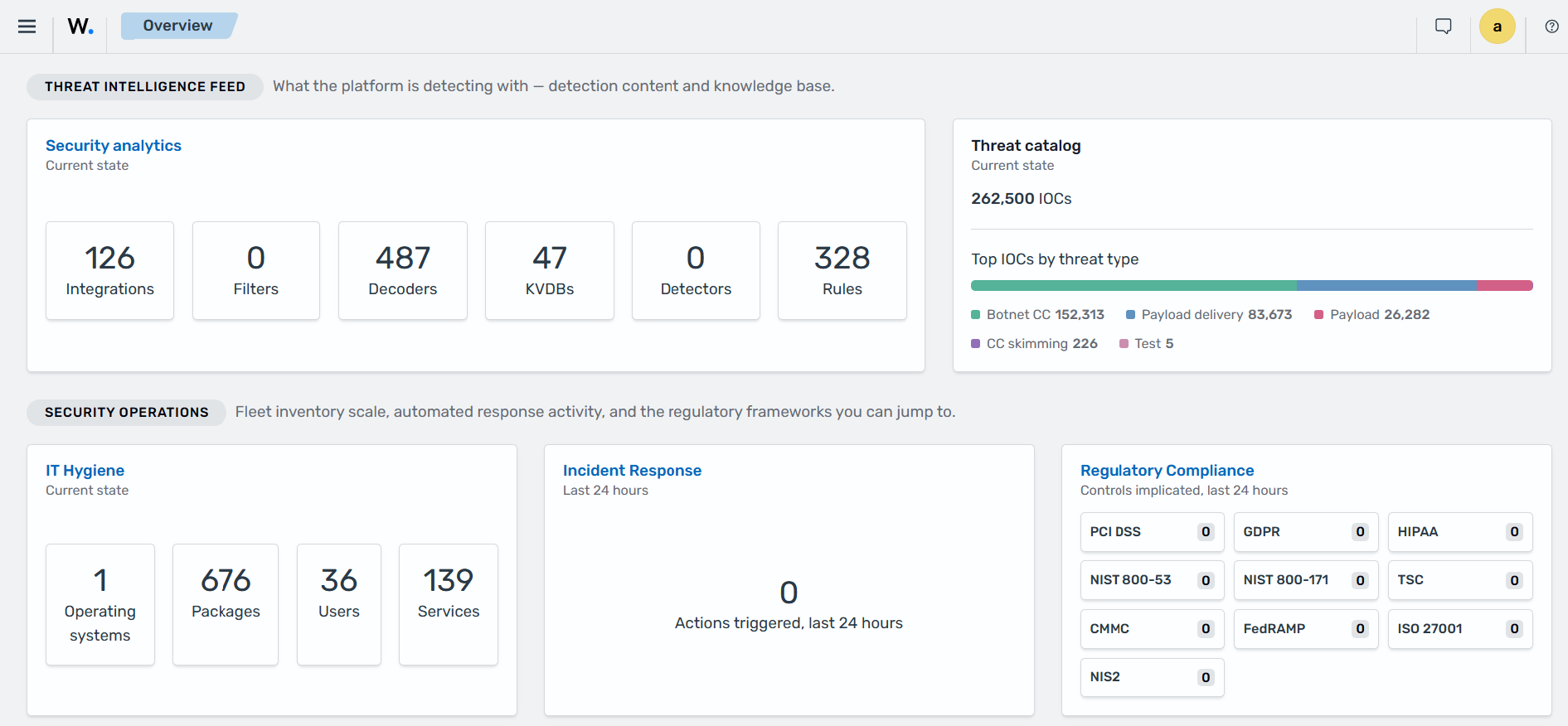Click the pink Payload bar segment

pyautogui.click(x=1505, y=286)
